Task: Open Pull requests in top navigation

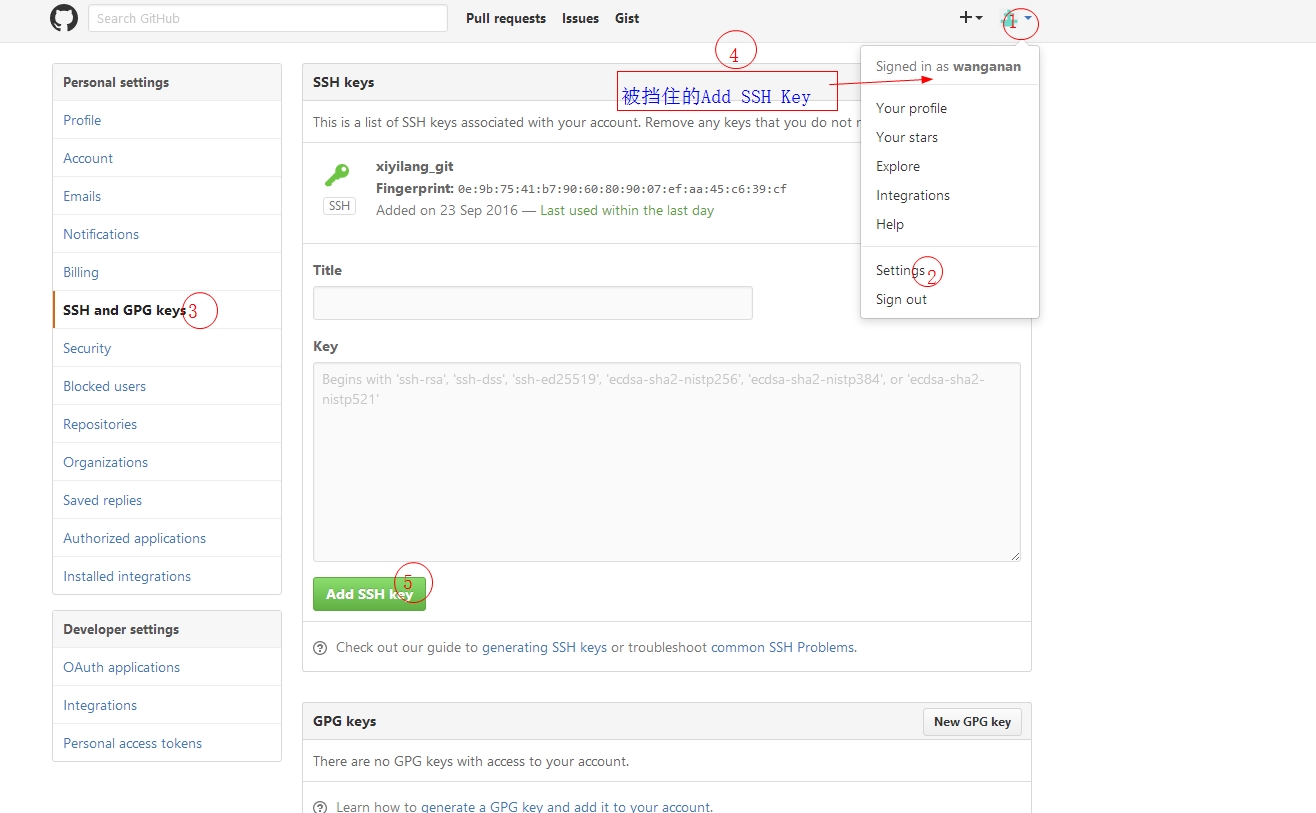Action: point(506,18)
